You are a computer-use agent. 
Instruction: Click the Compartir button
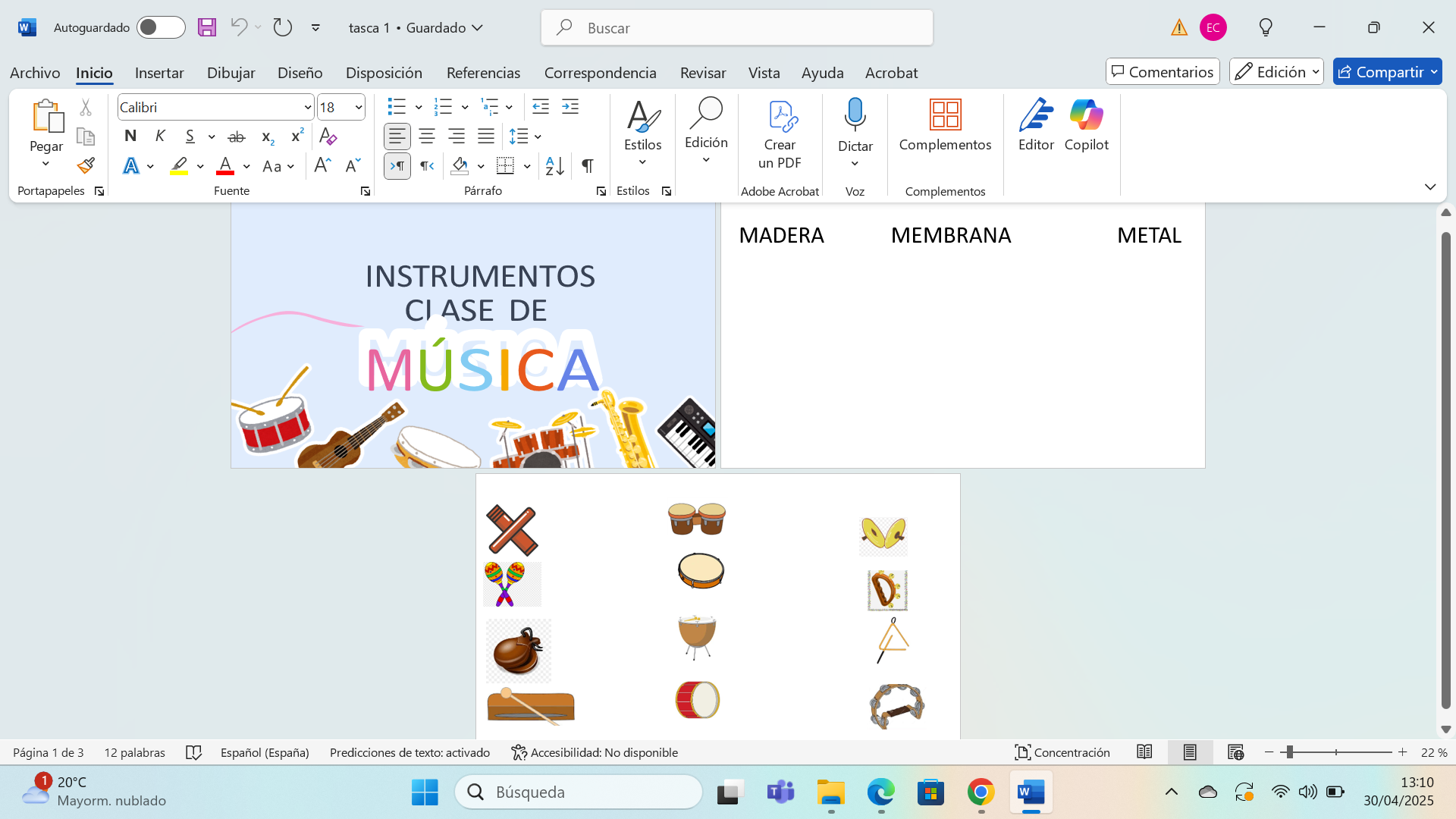click(x=1380, y=72)
